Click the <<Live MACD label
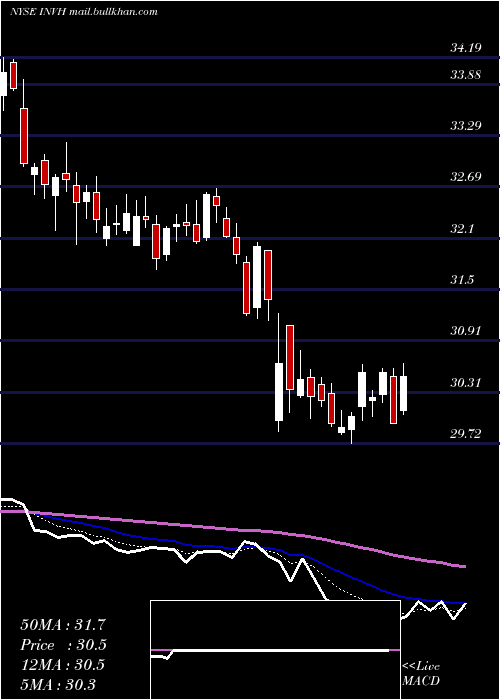Screen dimensions: 500x700 click(421, 674)
